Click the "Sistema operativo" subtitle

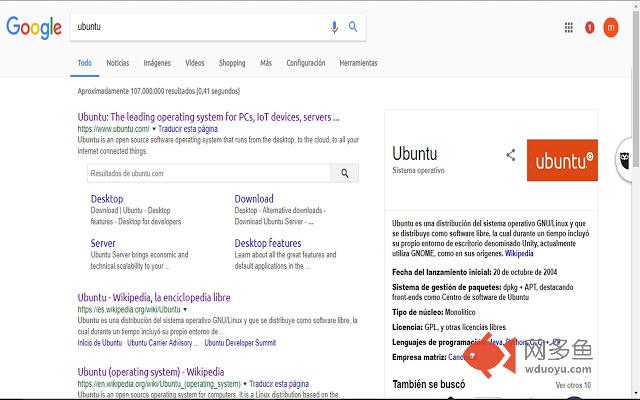(x=418, y=170)
